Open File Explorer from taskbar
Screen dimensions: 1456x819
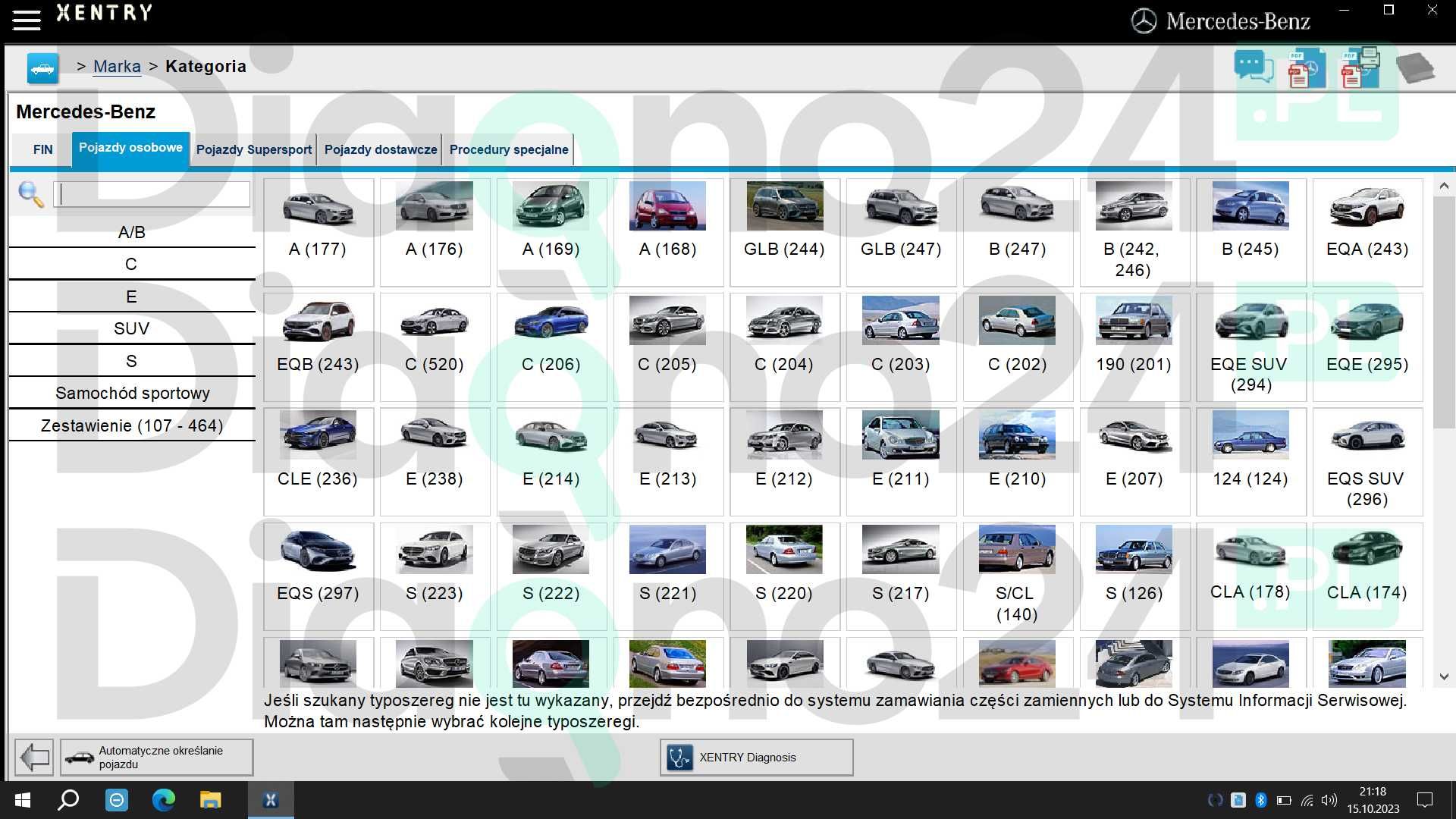210,800
